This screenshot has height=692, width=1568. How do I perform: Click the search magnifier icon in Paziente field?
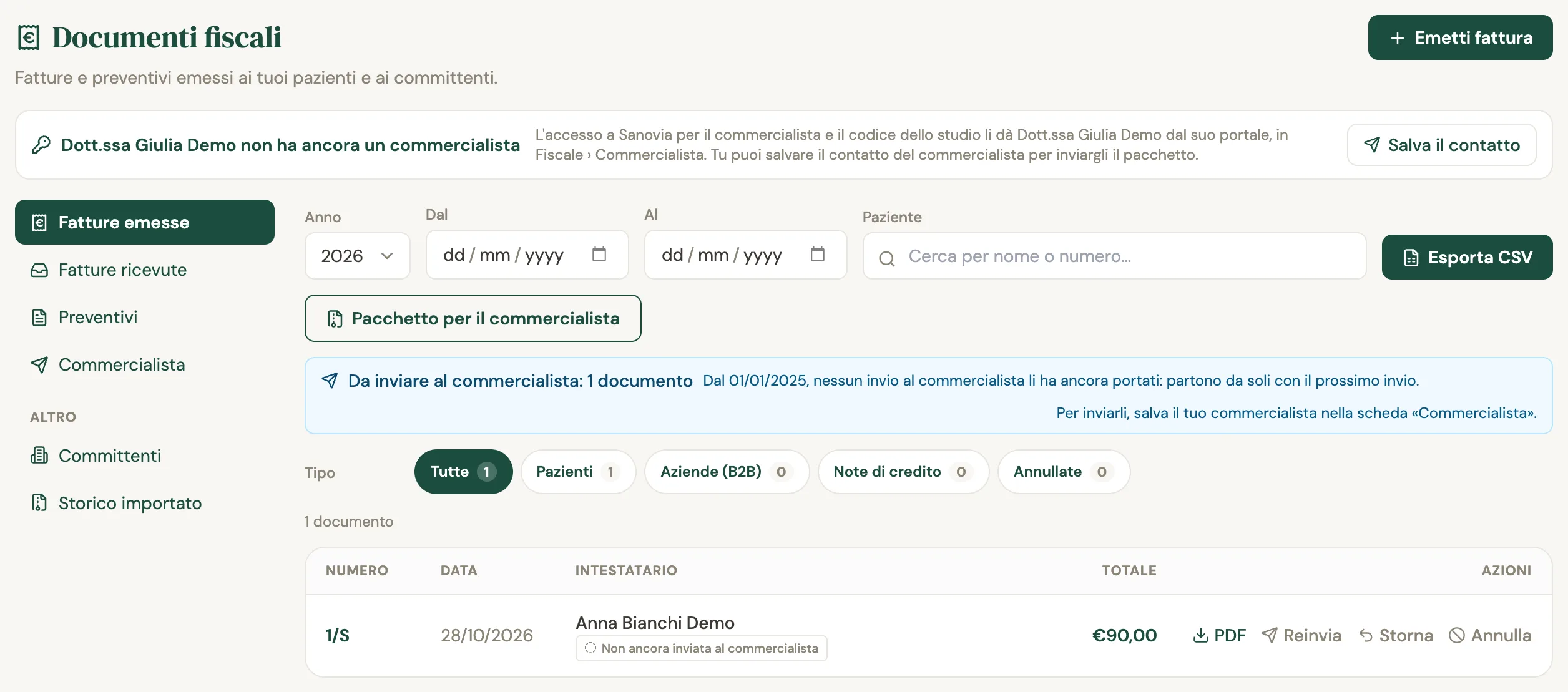887,258
